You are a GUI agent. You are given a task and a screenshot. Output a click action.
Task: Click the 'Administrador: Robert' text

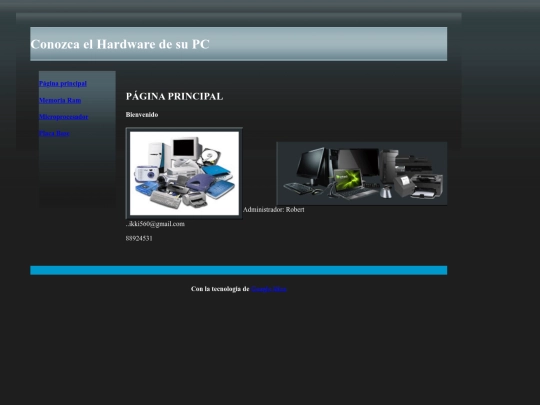pyautogui.click(x=274, y=209)
